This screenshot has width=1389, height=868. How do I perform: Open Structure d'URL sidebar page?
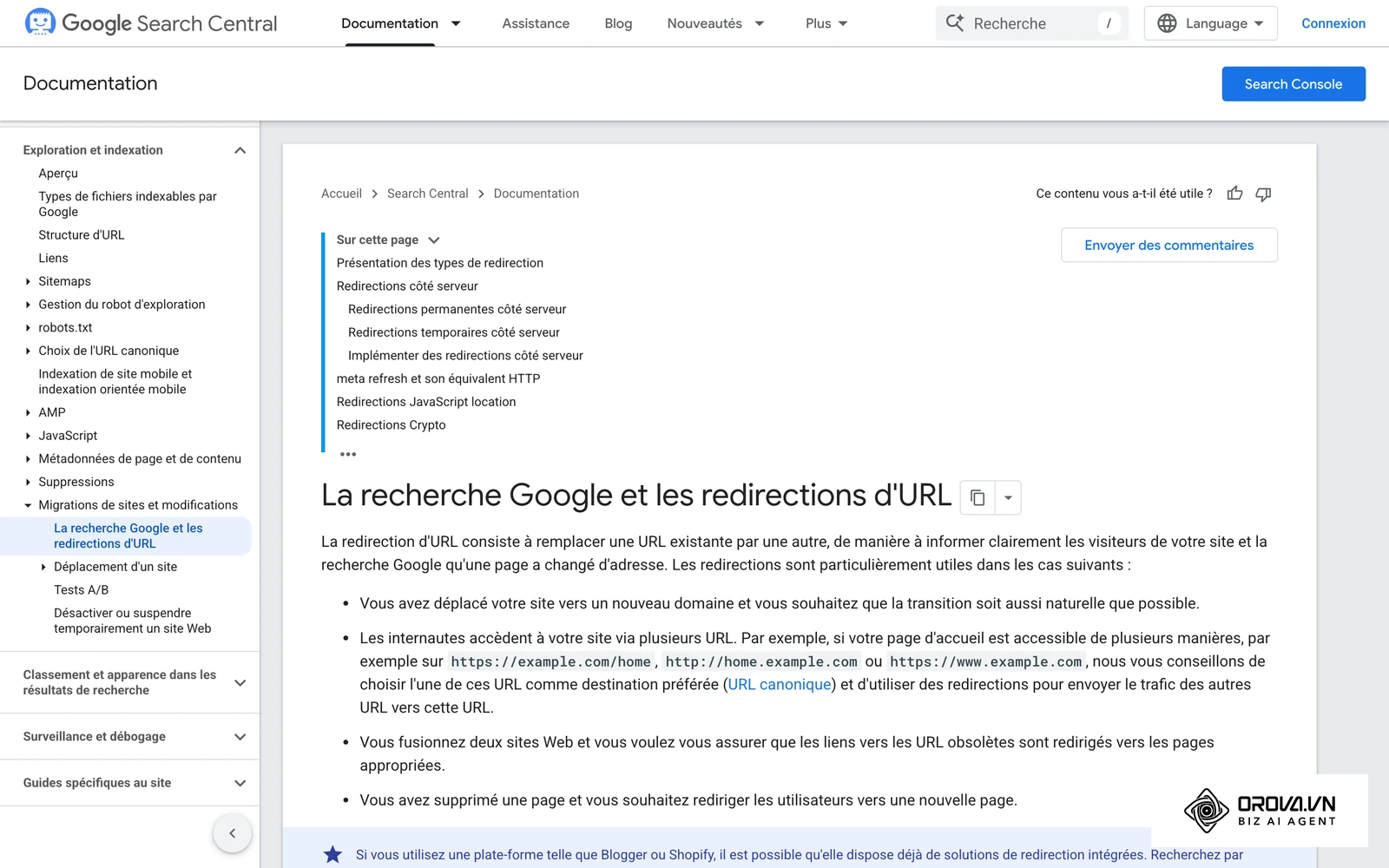coord(82,235)
